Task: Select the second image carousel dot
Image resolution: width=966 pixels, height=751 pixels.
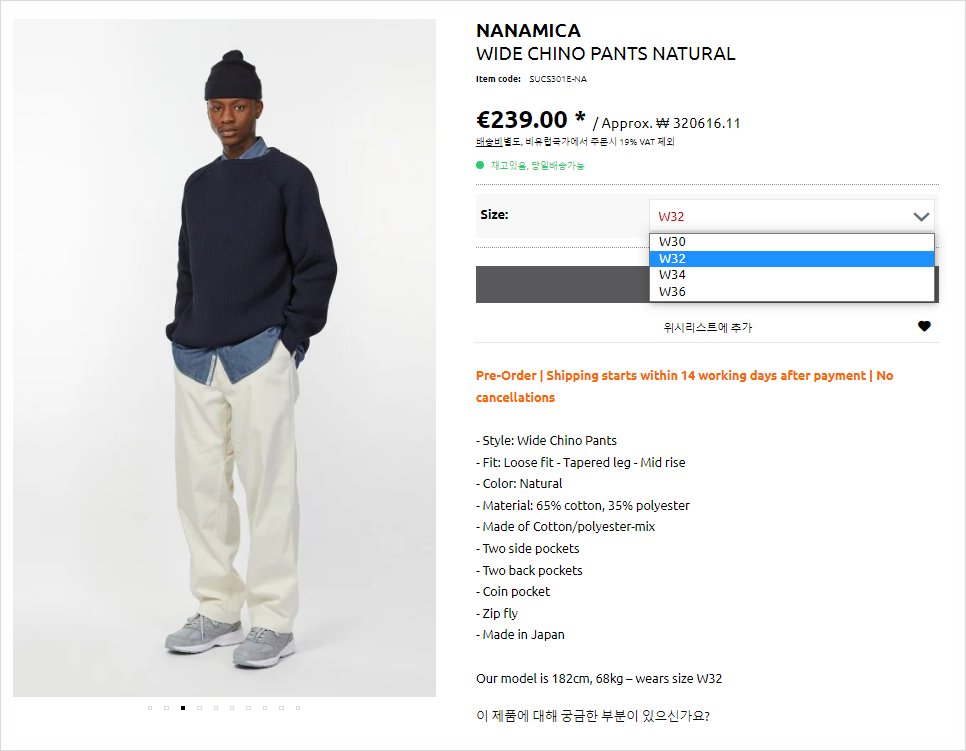Action: (166, 708)
